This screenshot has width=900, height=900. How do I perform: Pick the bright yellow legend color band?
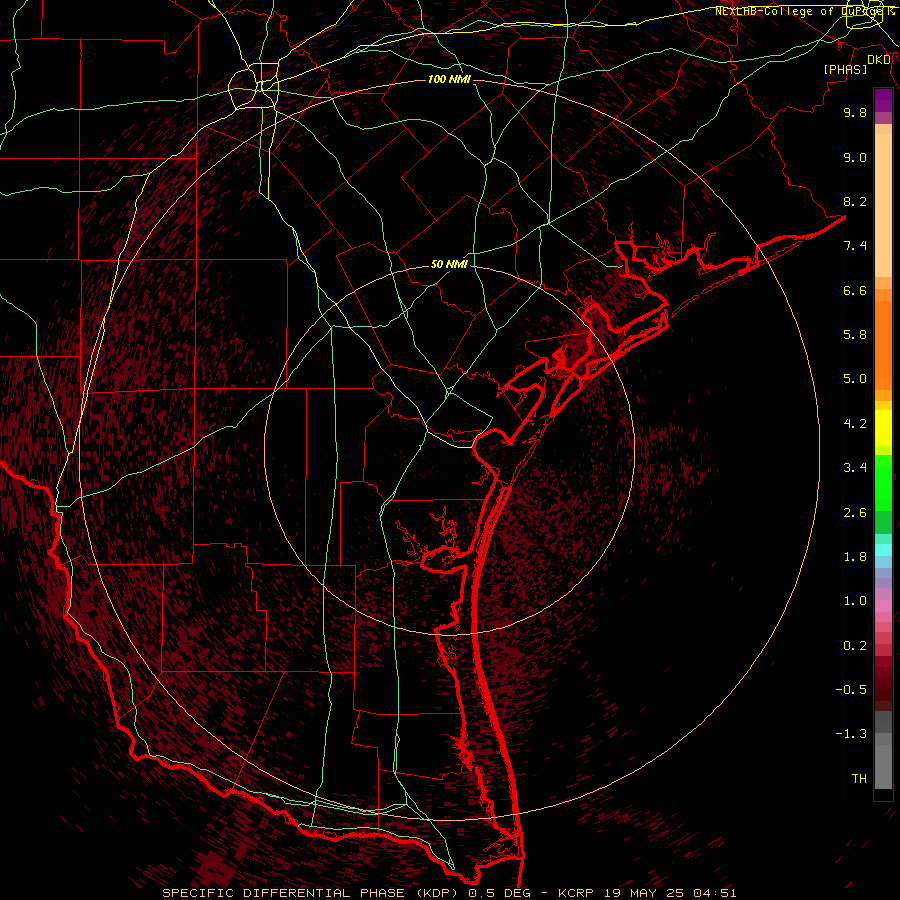(x=883, y=428)
